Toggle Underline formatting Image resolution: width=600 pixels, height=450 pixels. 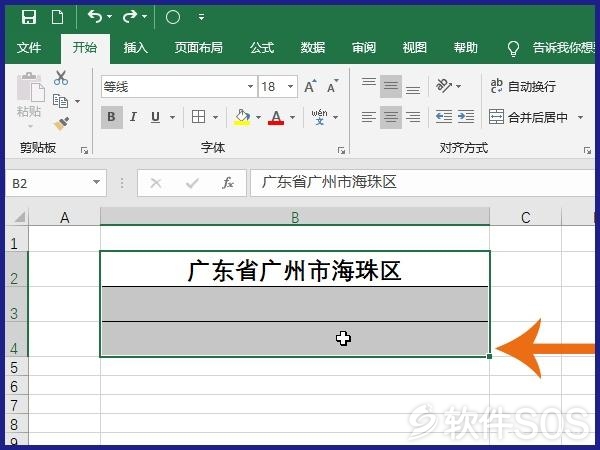pos(155,117)
